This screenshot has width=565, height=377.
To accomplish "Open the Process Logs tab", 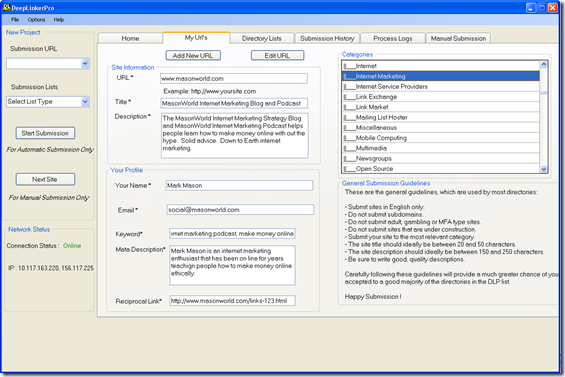I will point(392,38).
